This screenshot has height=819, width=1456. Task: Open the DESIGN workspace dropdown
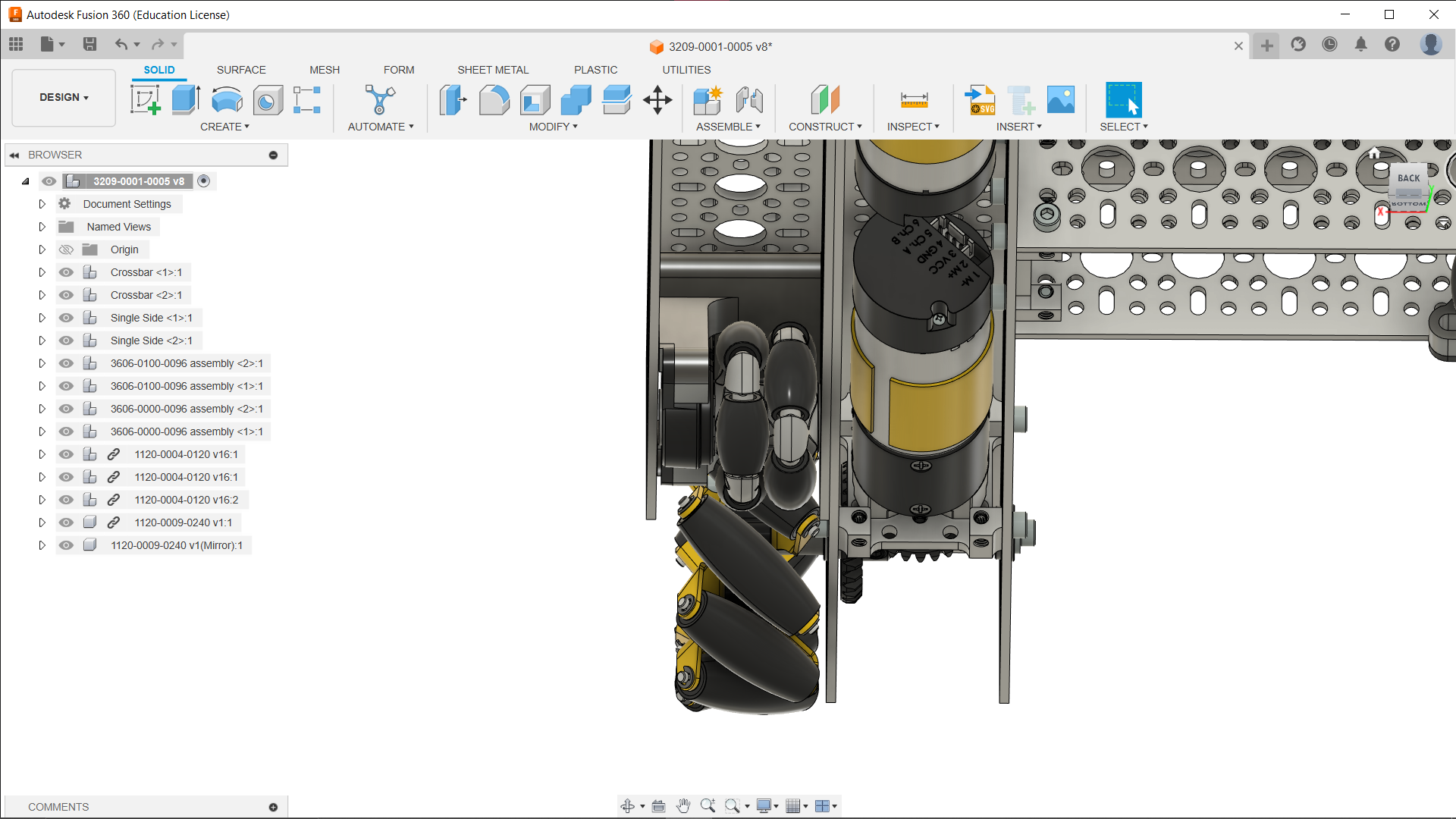tap(64, 97)
